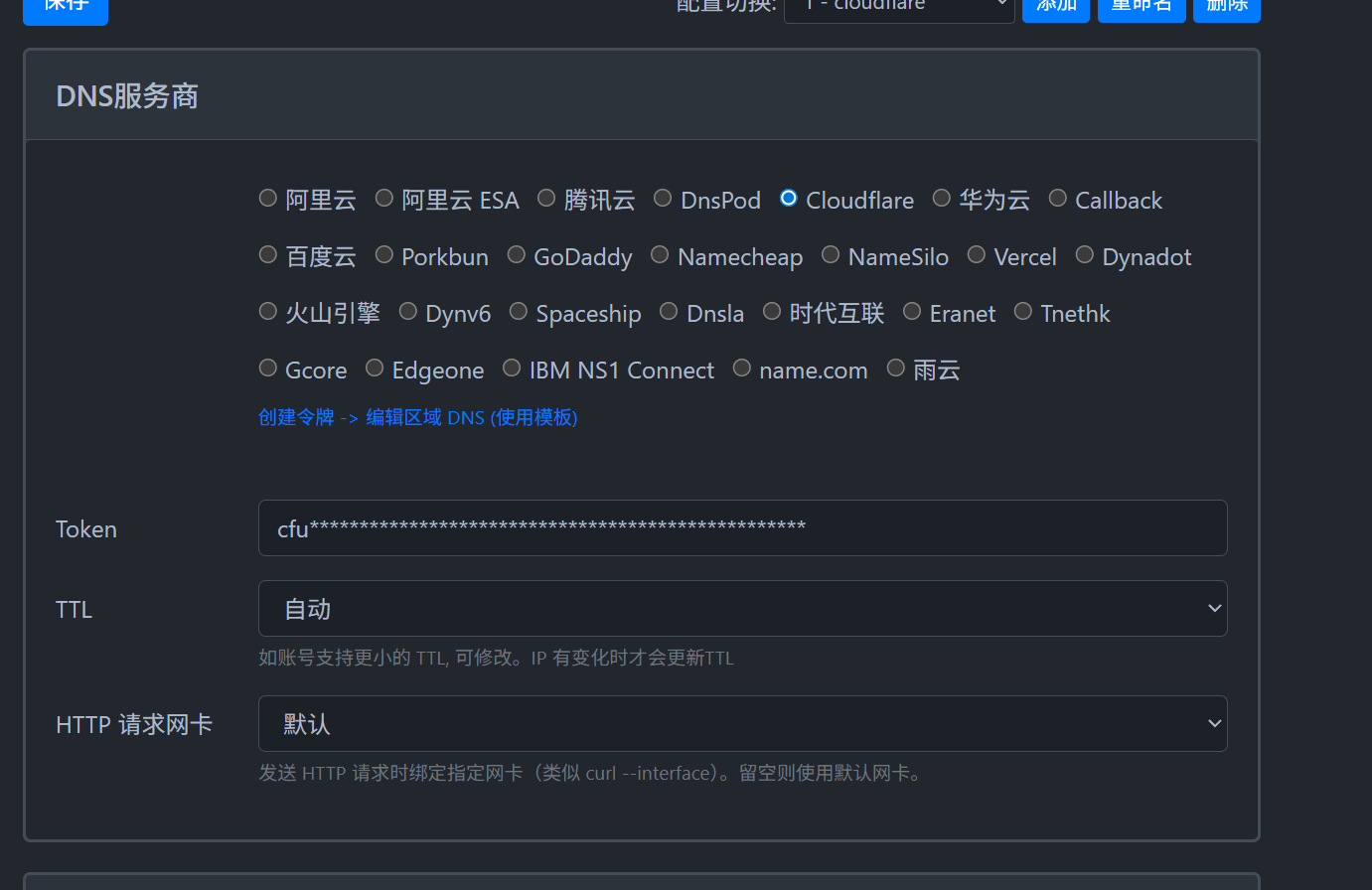Choose 腾讯云 provider option
Image resolution: width=1372 pixels, height=890 pixels.
click(545, 198)
